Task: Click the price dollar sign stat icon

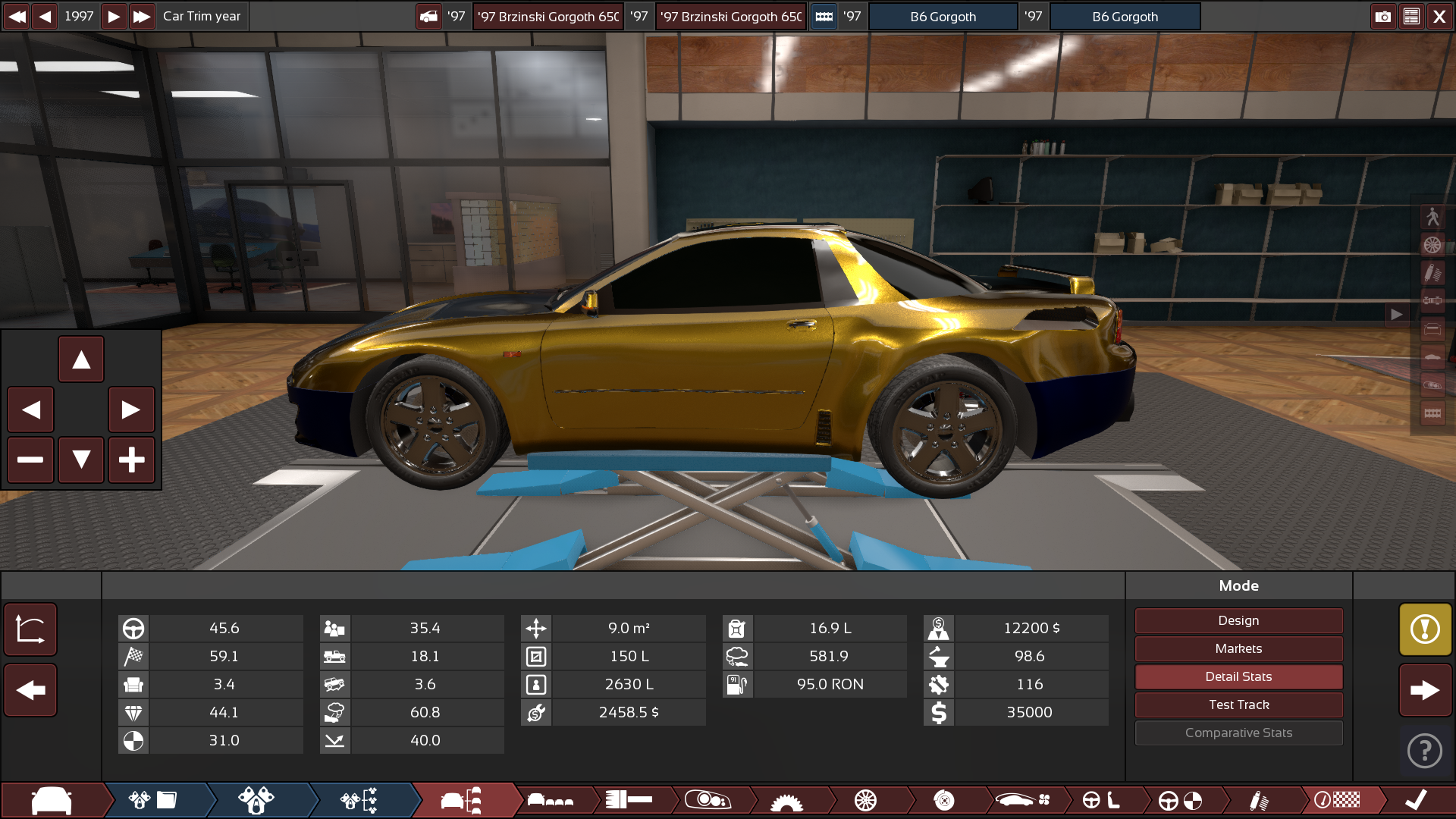Action: pos(939,713)
